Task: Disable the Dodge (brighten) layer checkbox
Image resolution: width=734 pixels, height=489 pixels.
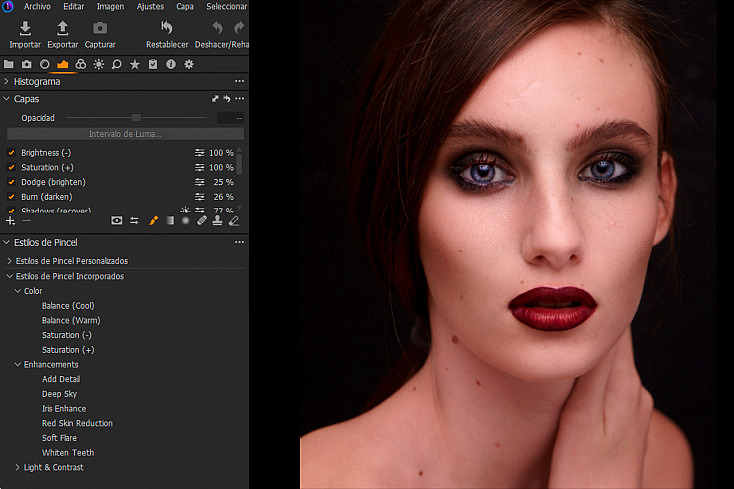Action: [11, 182]
